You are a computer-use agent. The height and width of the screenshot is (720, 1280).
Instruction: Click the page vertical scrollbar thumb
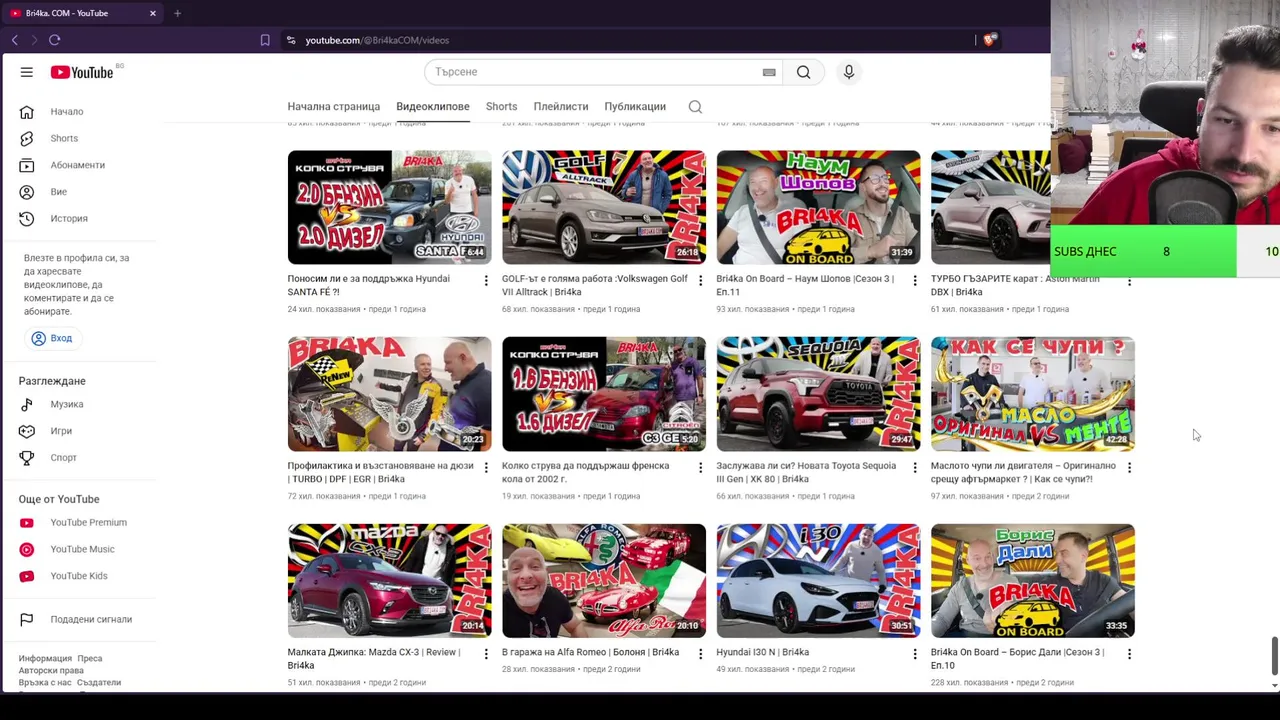click(x=1274, y=656)
